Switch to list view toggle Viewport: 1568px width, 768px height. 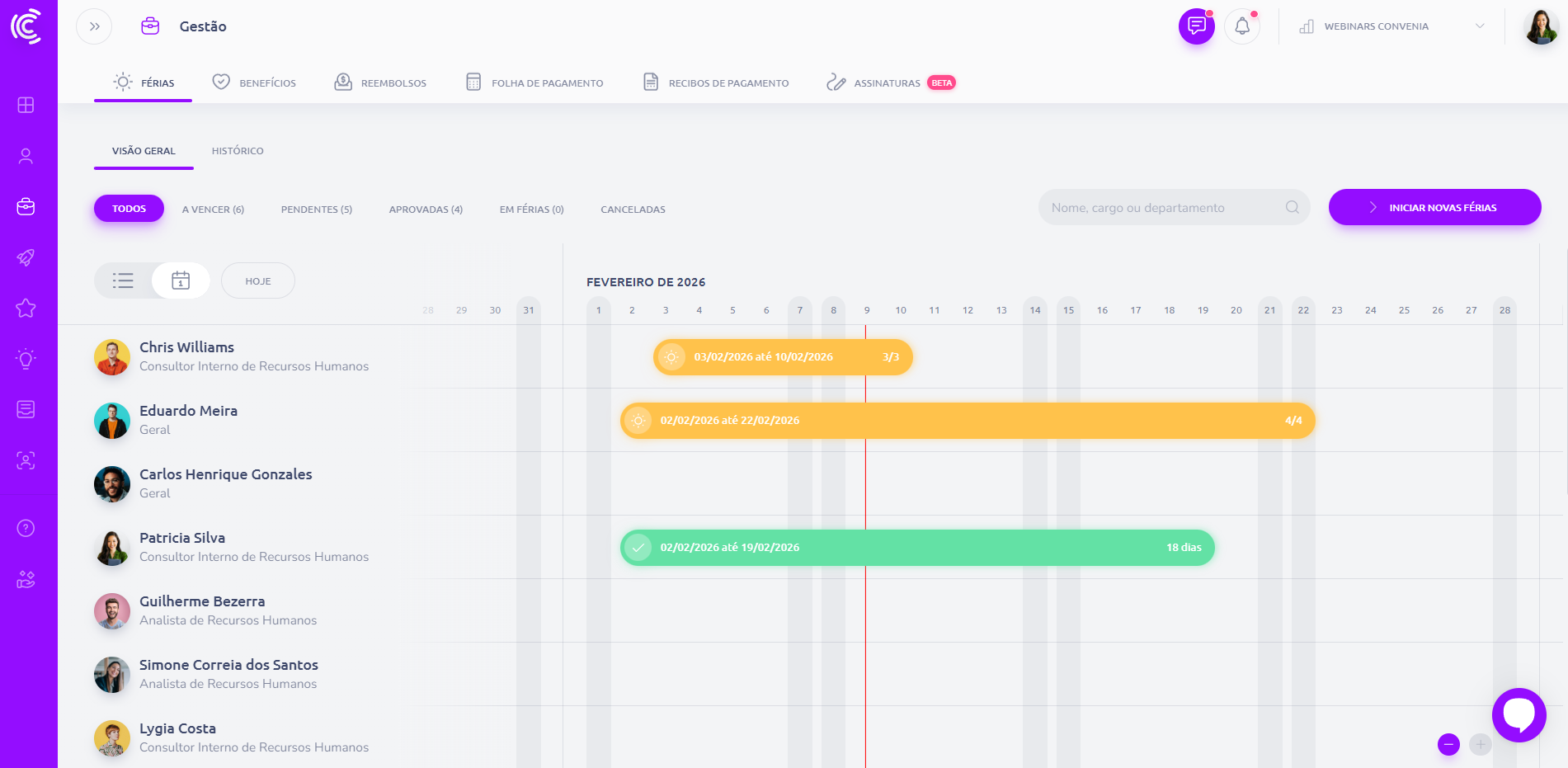coord(124,280)
